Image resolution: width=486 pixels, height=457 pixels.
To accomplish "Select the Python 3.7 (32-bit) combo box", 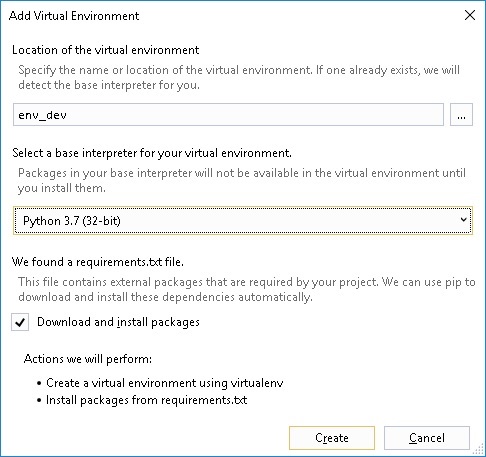I will tap(243, 221).
